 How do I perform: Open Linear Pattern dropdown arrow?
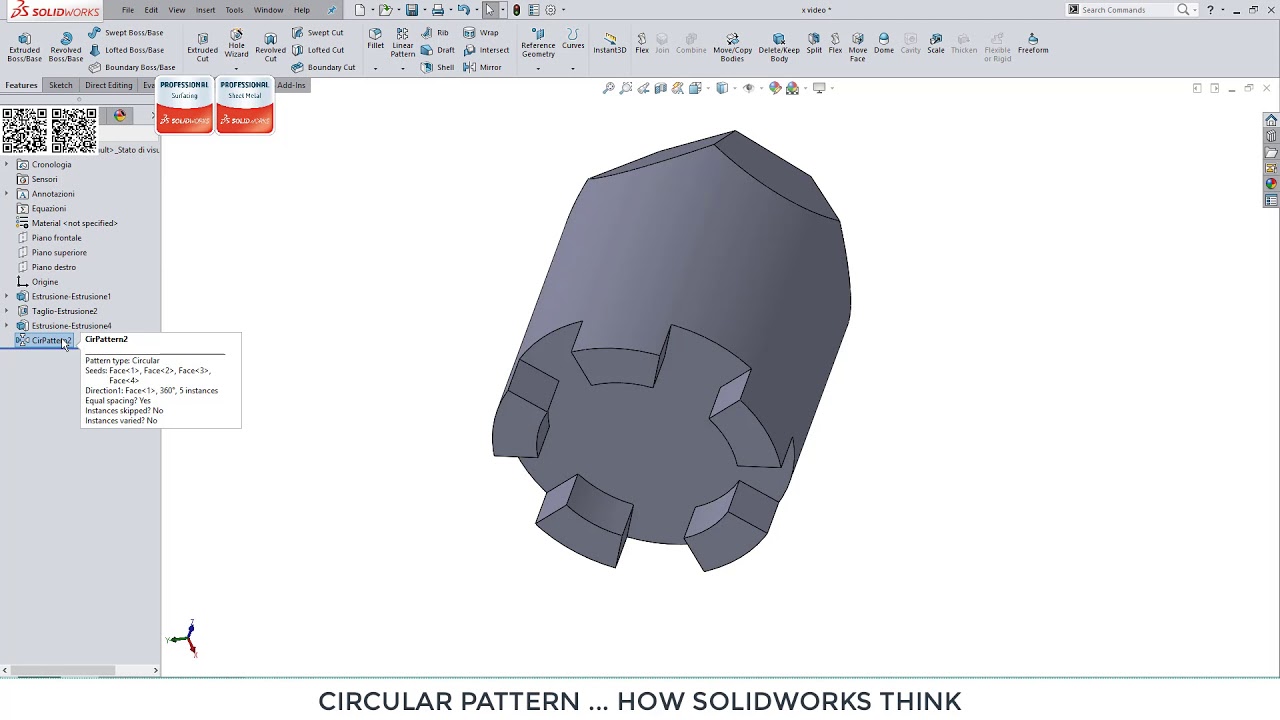click(x=403, y=68)
